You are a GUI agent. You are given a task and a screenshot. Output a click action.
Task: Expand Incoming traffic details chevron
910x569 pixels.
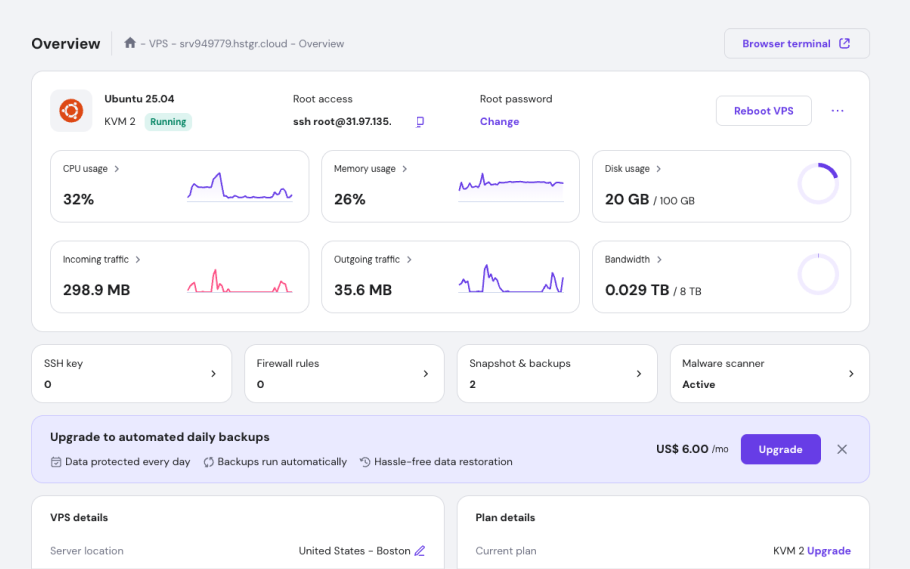coord(138,260)
